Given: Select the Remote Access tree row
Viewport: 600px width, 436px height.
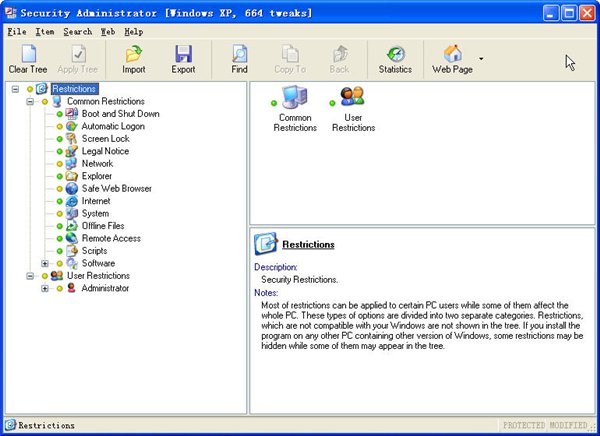Looking at the screenshot, I should pyautogui.click(x=111, y=238).
